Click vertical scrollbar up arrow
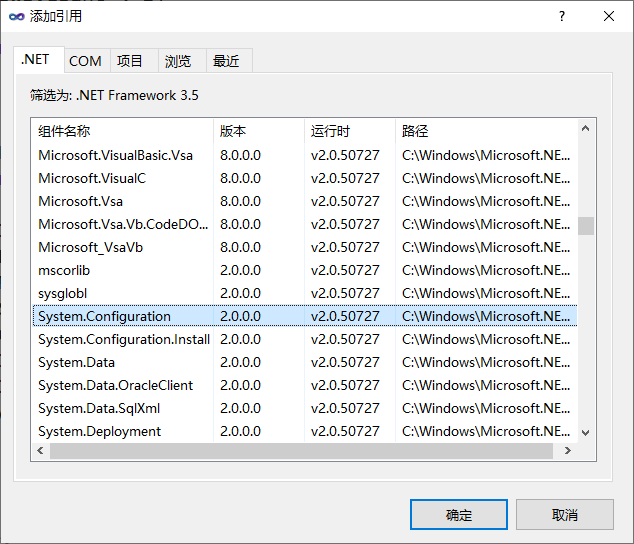The image size is (634, 544). tap(585, 129)
